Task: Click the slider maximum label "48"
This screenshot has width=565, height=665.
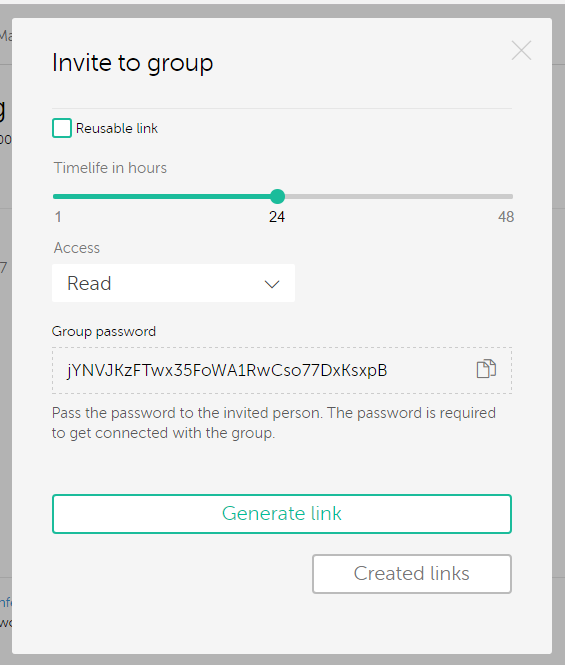Action: (x=506, y=217)
